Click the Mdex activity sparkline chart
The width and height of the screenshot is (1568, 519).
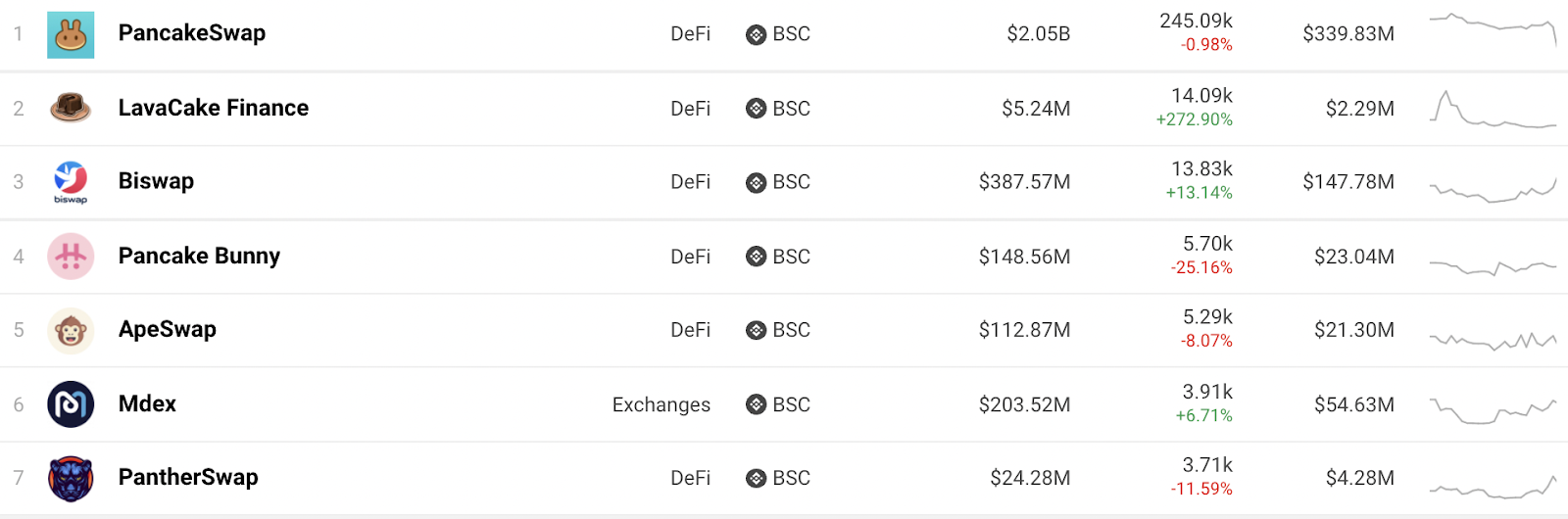pyautogui.click(x=1493, y=409)
